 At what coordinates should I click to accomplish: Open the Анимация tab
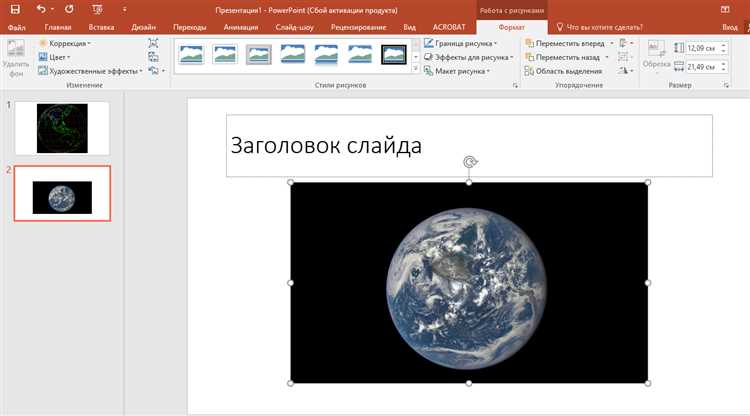coord(240,27)
